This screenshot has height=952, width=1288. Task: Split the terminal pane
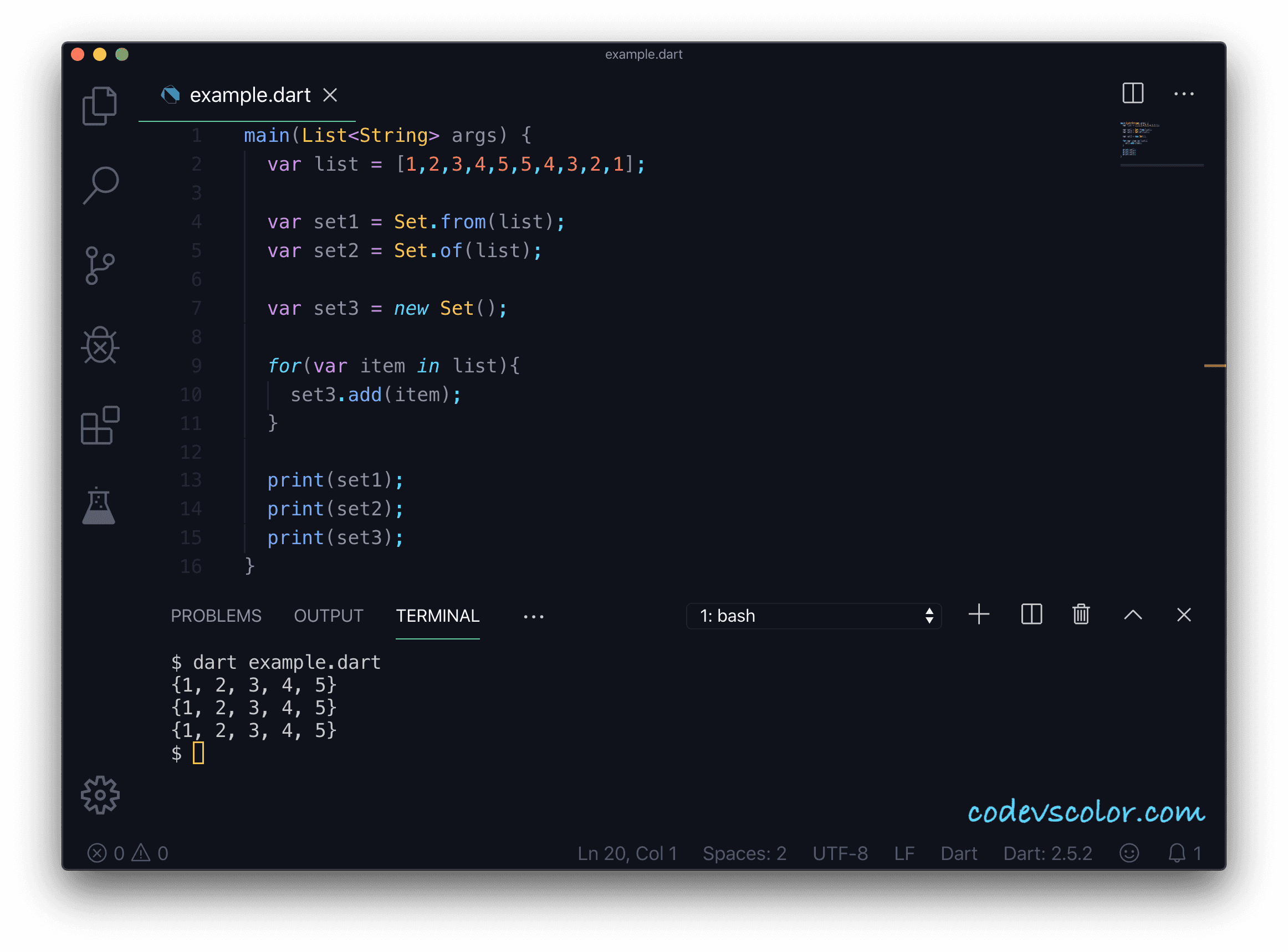[x=1031, y=615]
